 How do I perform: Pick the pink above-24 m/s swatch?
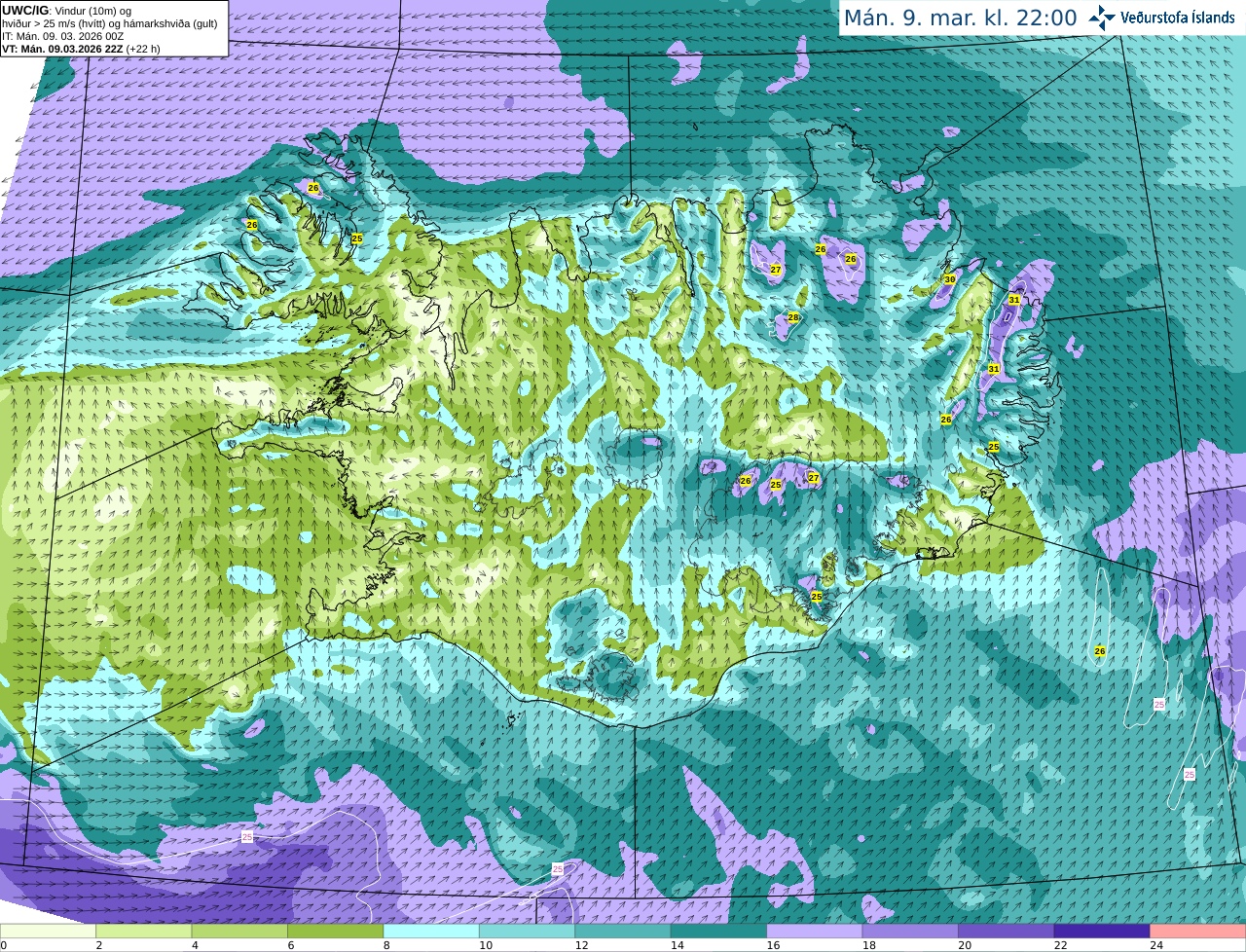click(x=1198, y=931)
